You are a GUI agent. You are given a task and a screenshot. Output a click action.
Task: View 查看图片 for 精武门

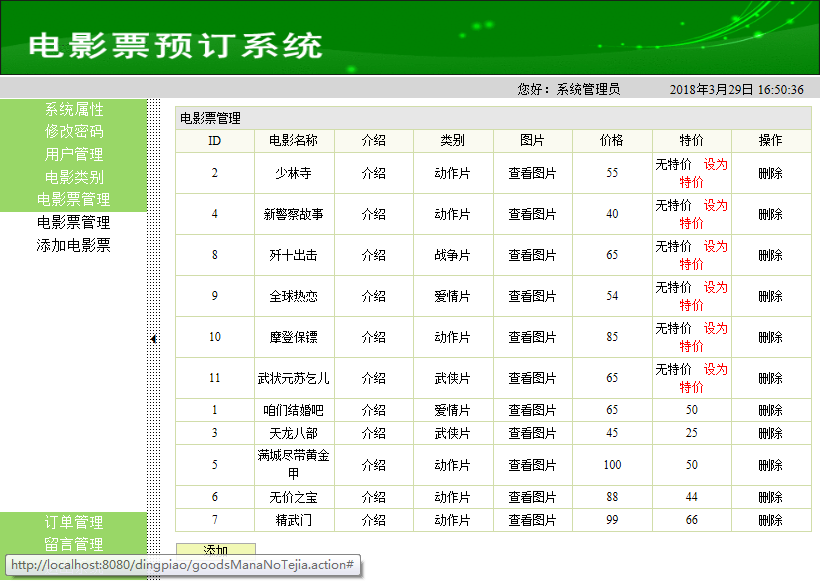532,520
